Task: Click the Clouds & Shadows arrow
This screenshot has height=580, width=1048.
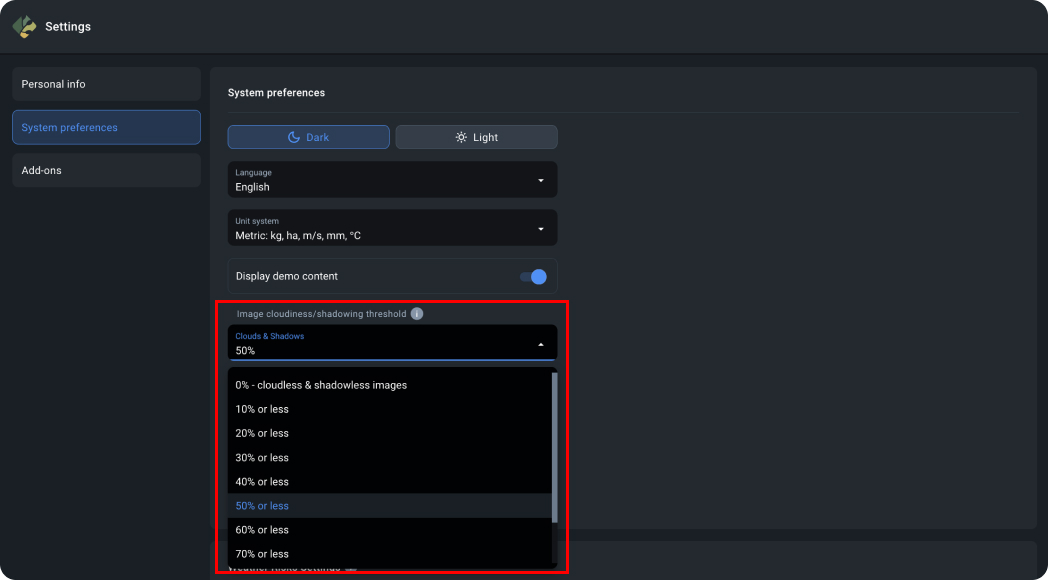Action: (x=541, y=344)
